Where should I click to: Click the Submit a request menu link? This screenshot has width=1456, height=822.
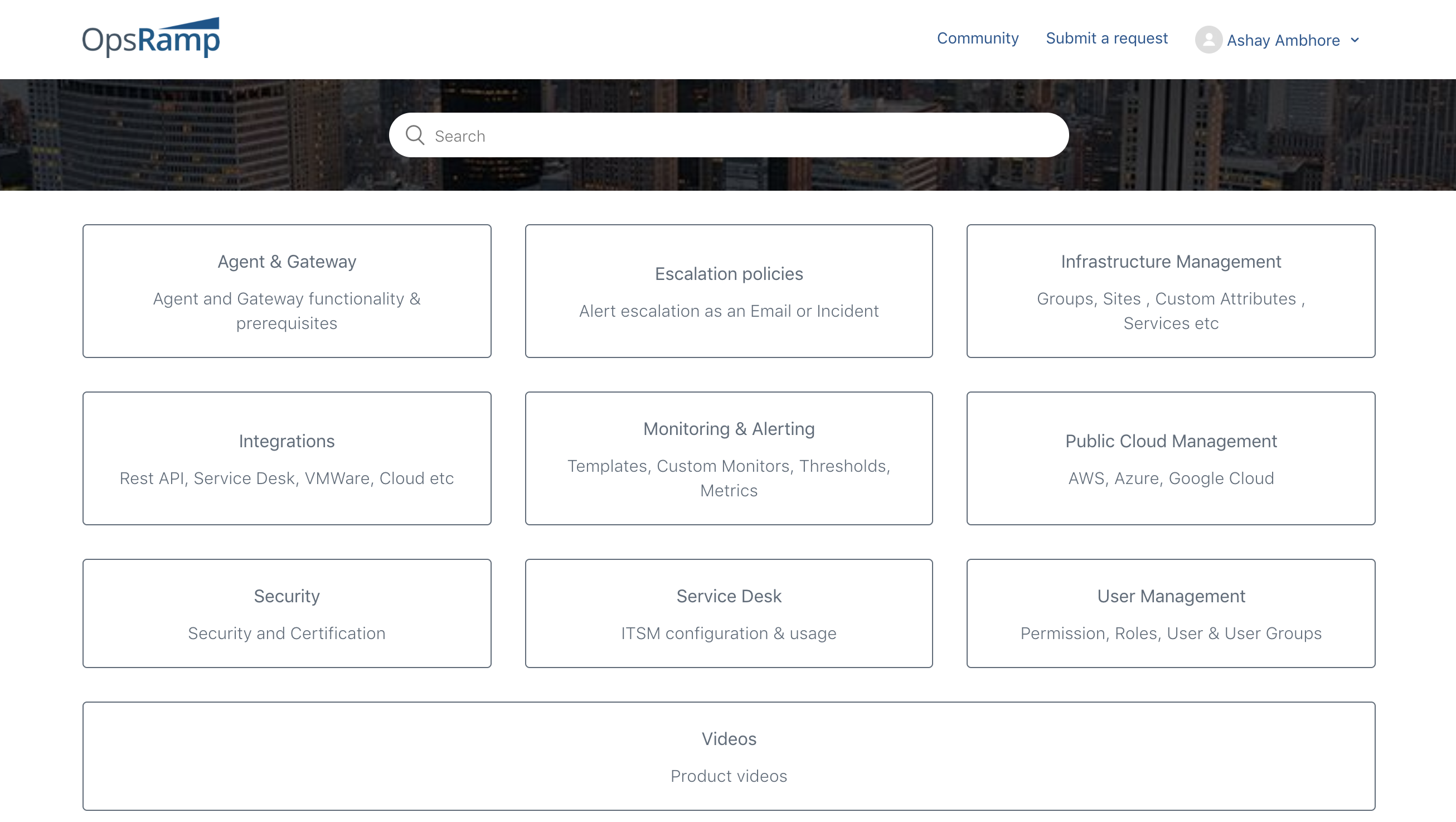click(x=1106, y=38)
